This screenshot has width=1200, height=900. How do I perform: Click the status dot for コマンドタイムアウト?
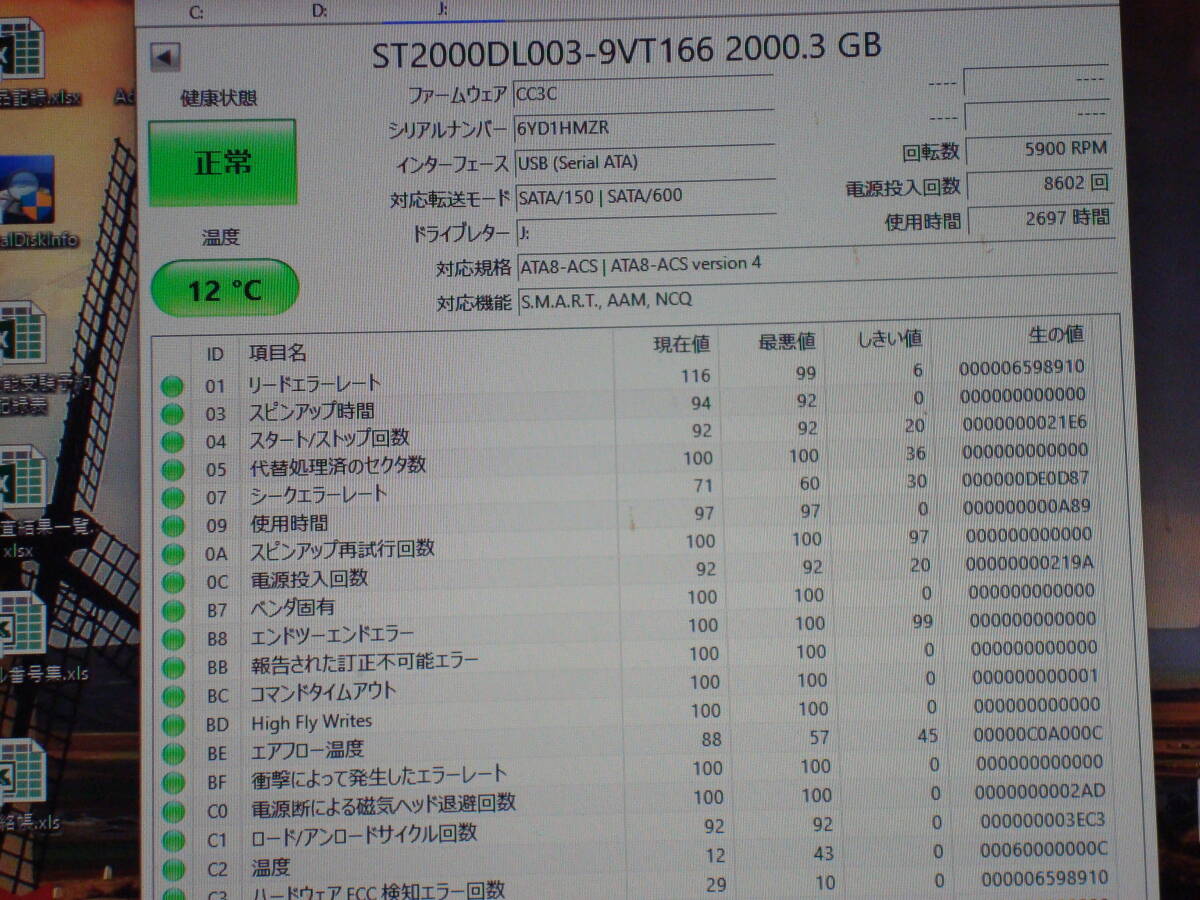click(173, 696)
